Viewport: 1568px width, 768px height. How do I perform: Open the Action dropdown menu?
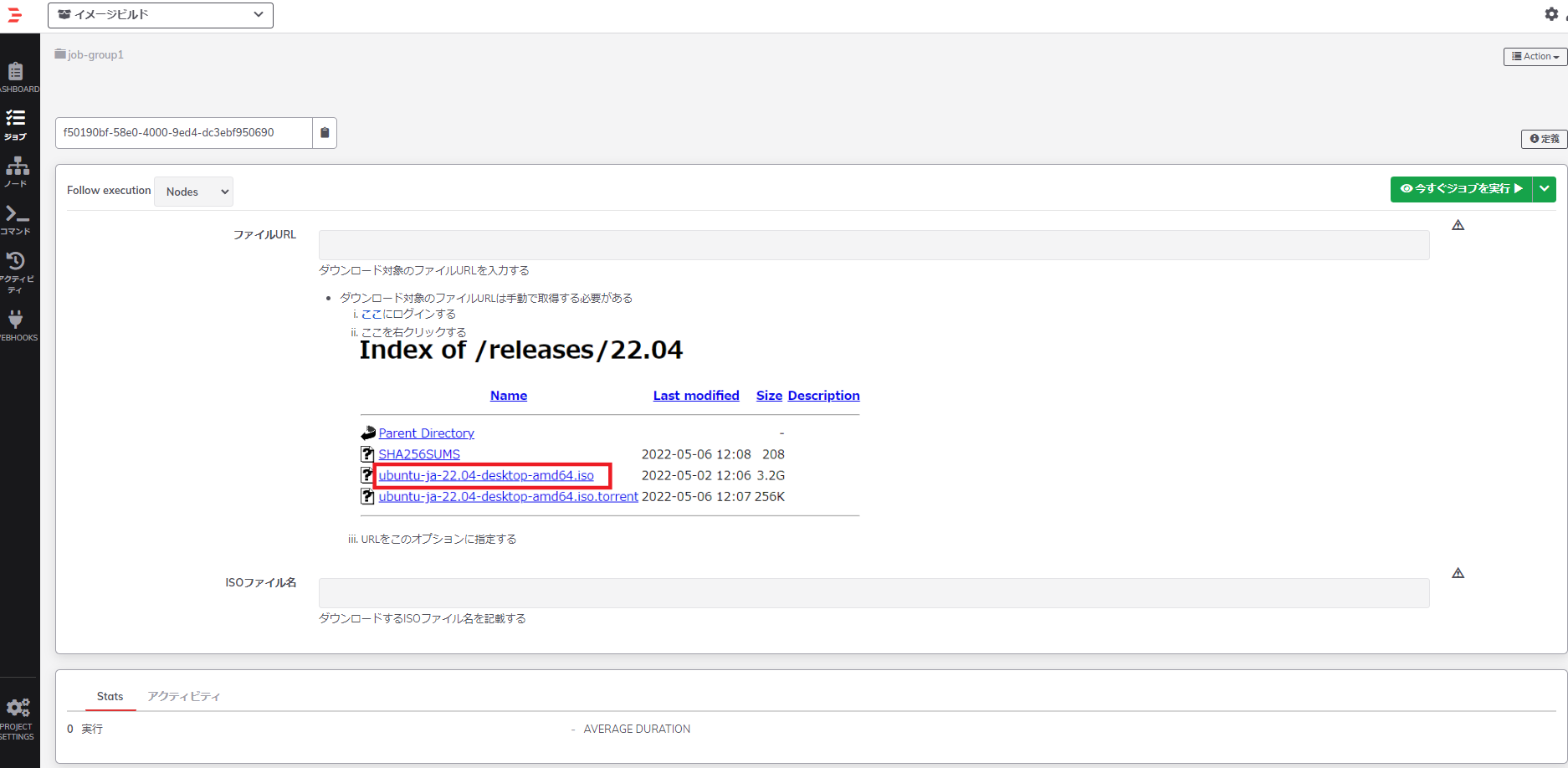[1535, 56]
